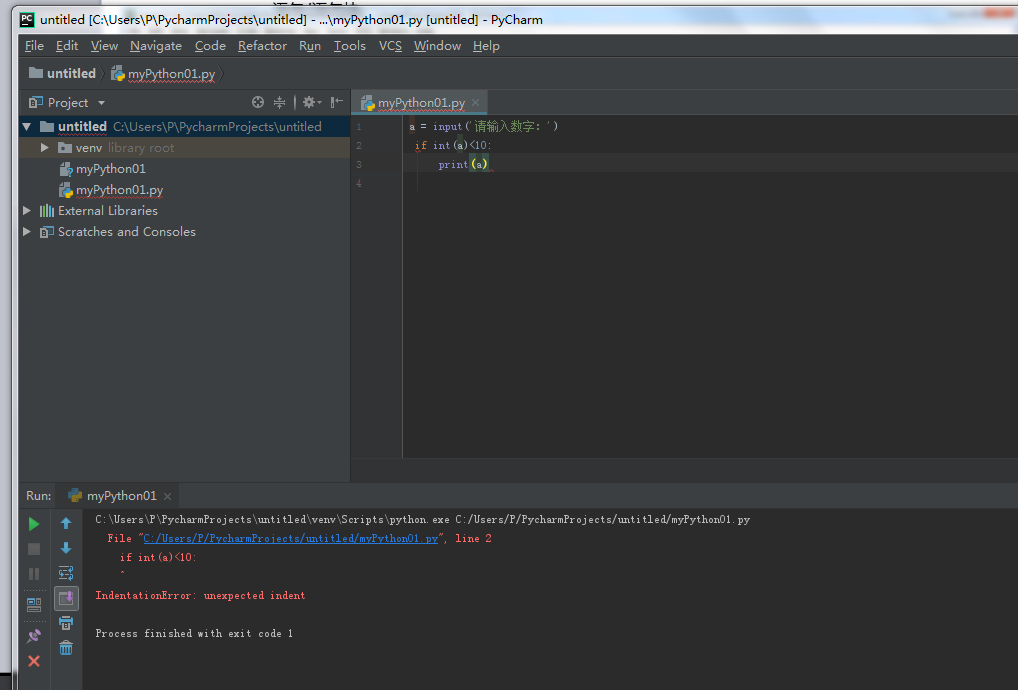
Task: Toggle soft-wrap in run console
Action: tap(66, 573)
